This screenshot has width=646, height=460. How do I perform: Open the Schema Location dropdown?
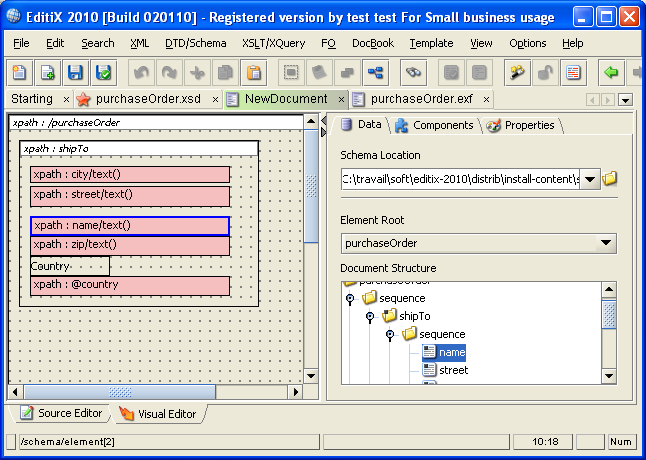pyautogui.click(x=589, y=180)
